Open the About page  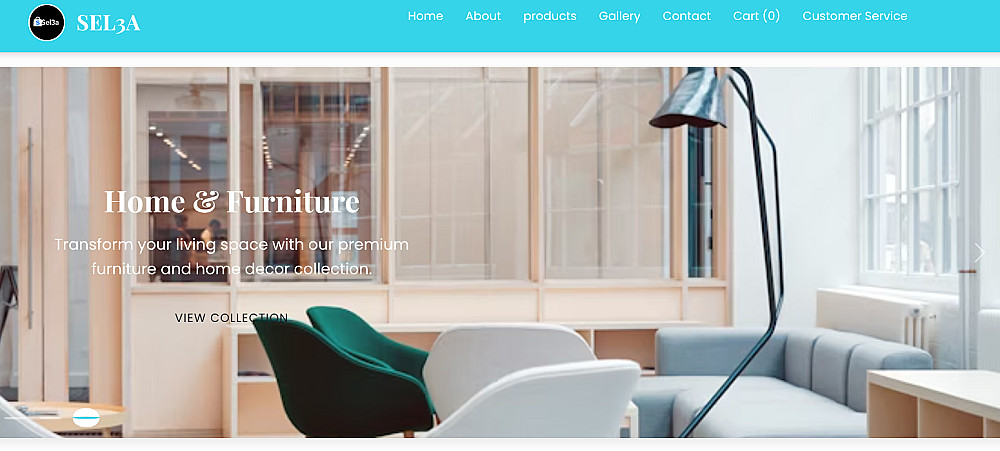pyautogui.click(x=483, y=16)
